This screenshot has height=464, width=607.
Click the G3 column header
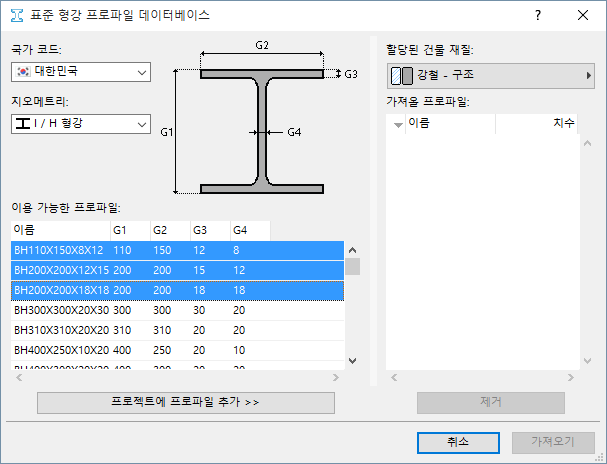click(x=210, y=231)
